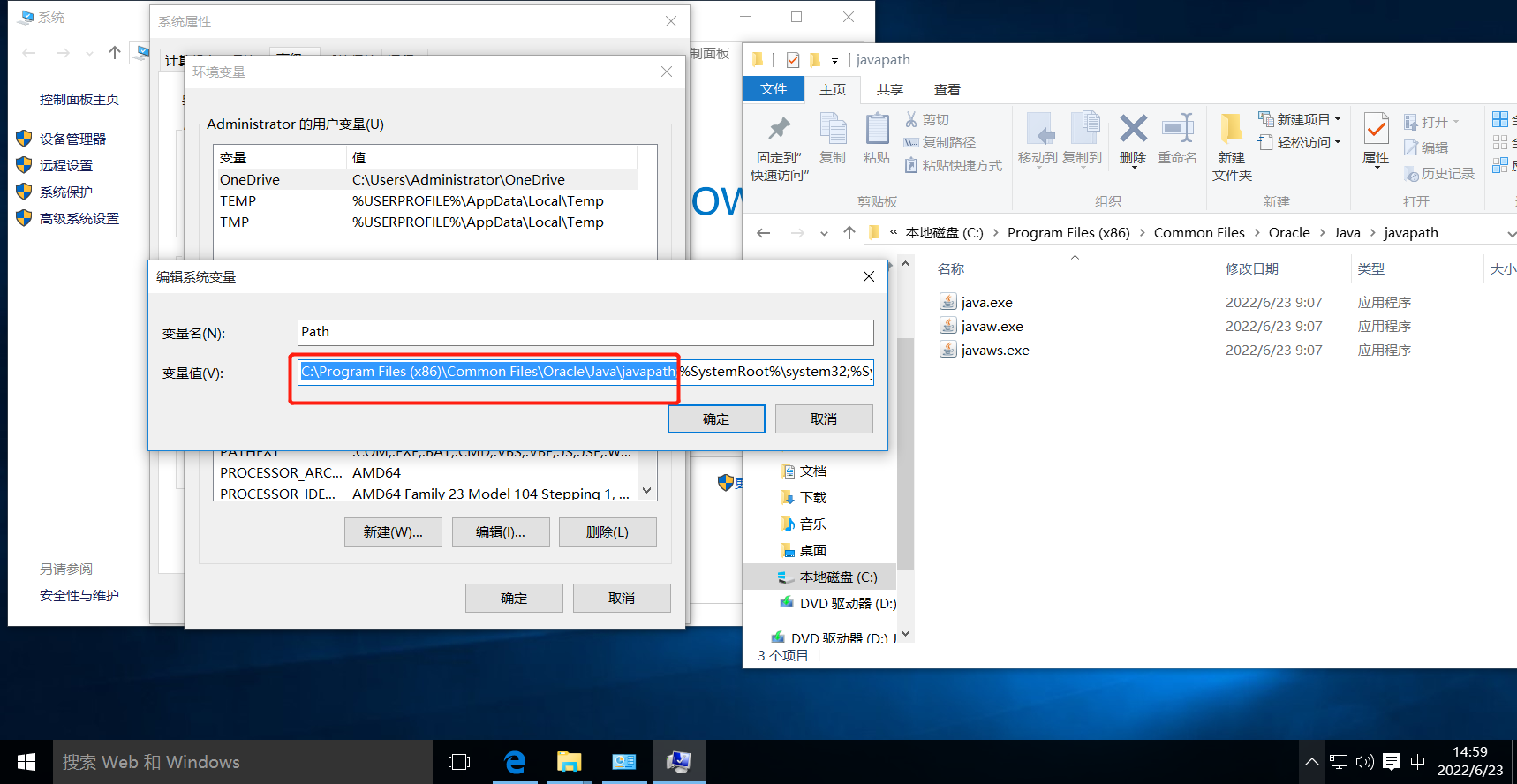Click the Rename icon in ribbon
1517x784 pixels.
click(x=1177, y=129)
